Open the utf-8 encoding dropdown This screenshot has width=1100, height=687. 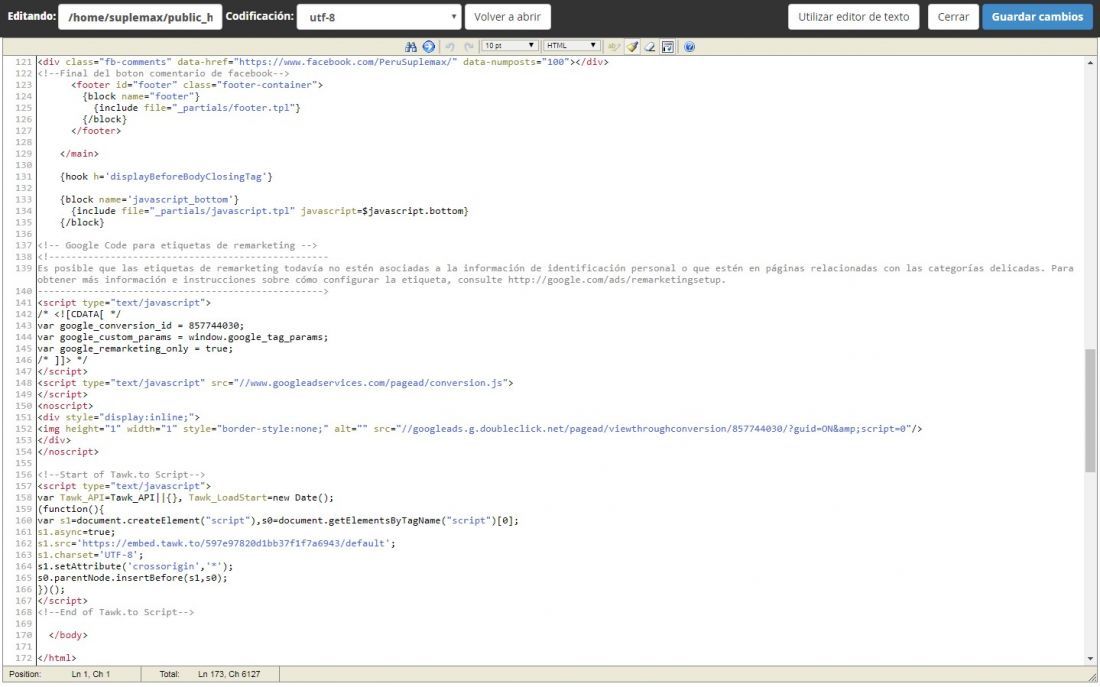(379, 17)
